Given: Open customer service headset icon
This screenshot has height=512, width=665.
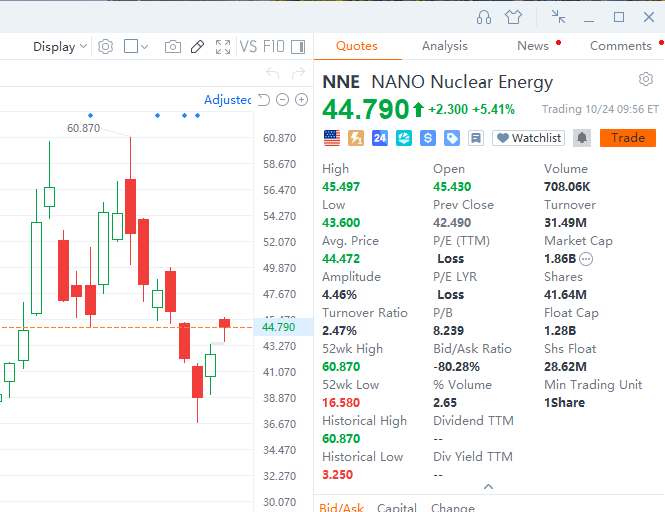Looking at the screenshot, I should (x=483, y=17).
